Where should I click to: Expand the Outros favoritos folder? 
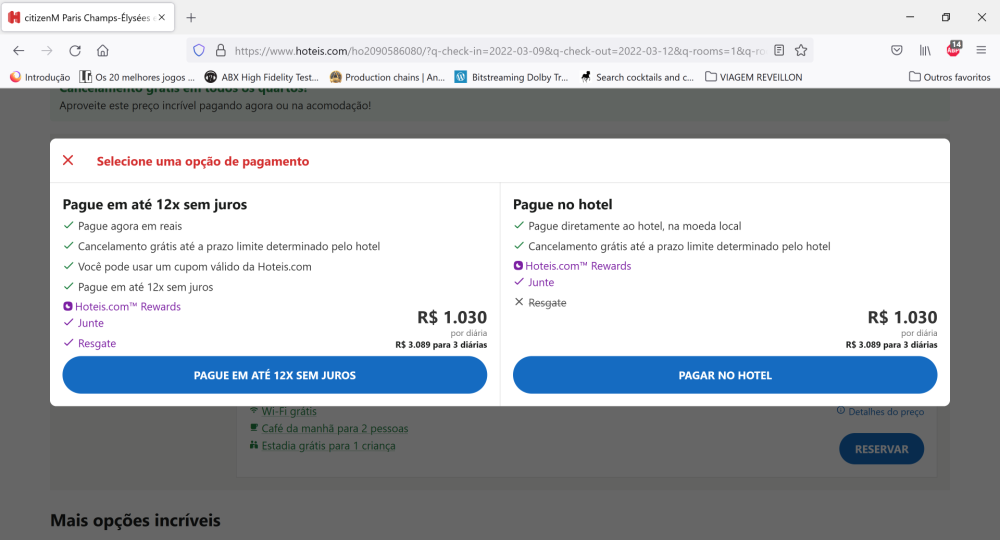tap(949, 77)
